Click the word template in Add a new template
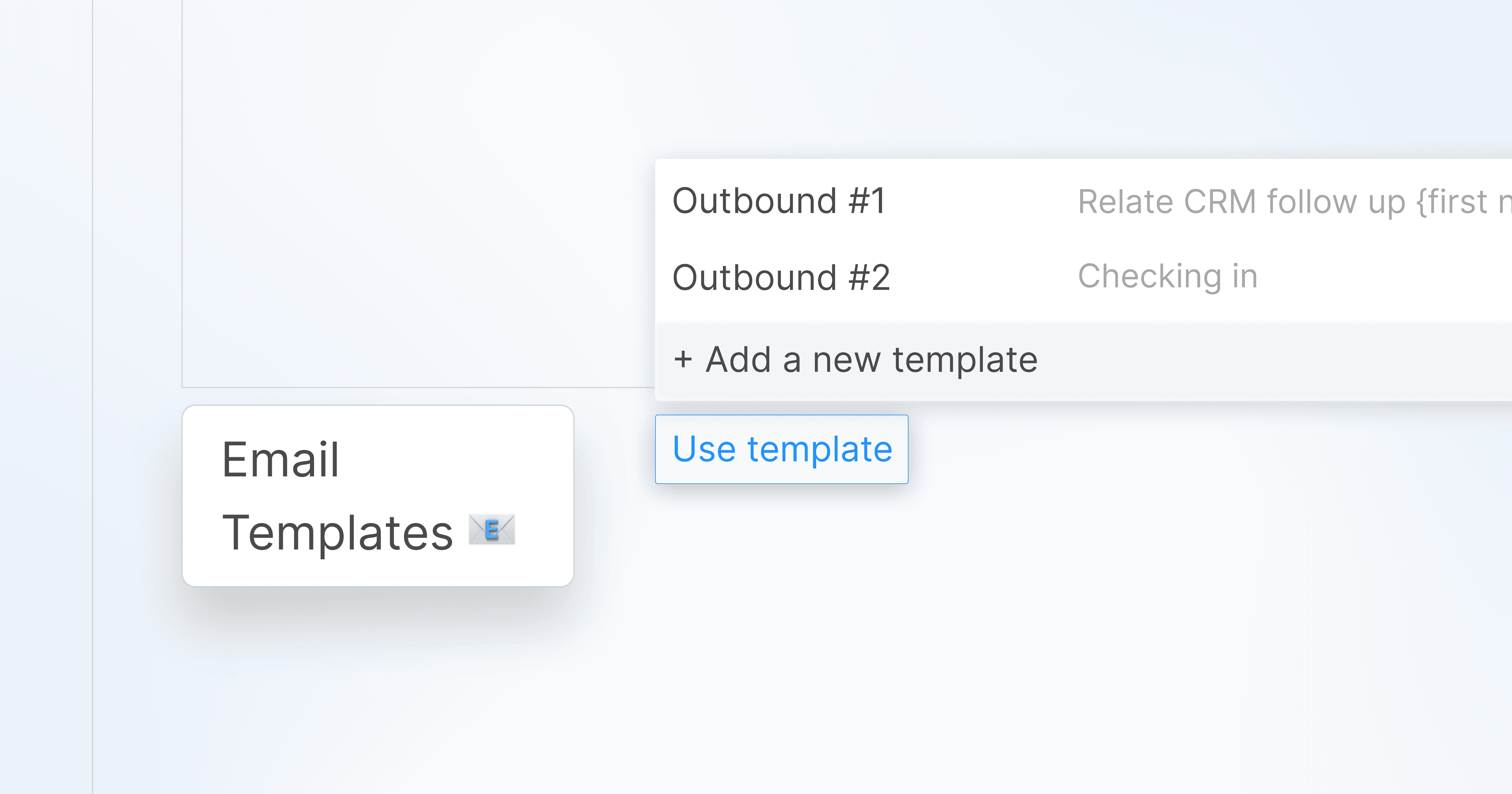Viewport: 1512px width, 794px height. pos(964,360)
